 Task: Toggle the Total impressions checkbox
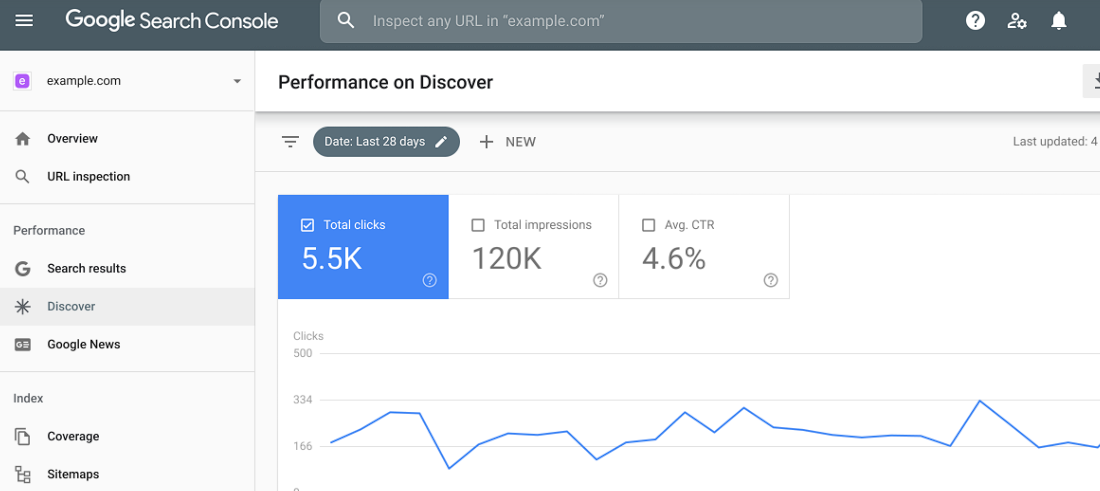(478, 225)
